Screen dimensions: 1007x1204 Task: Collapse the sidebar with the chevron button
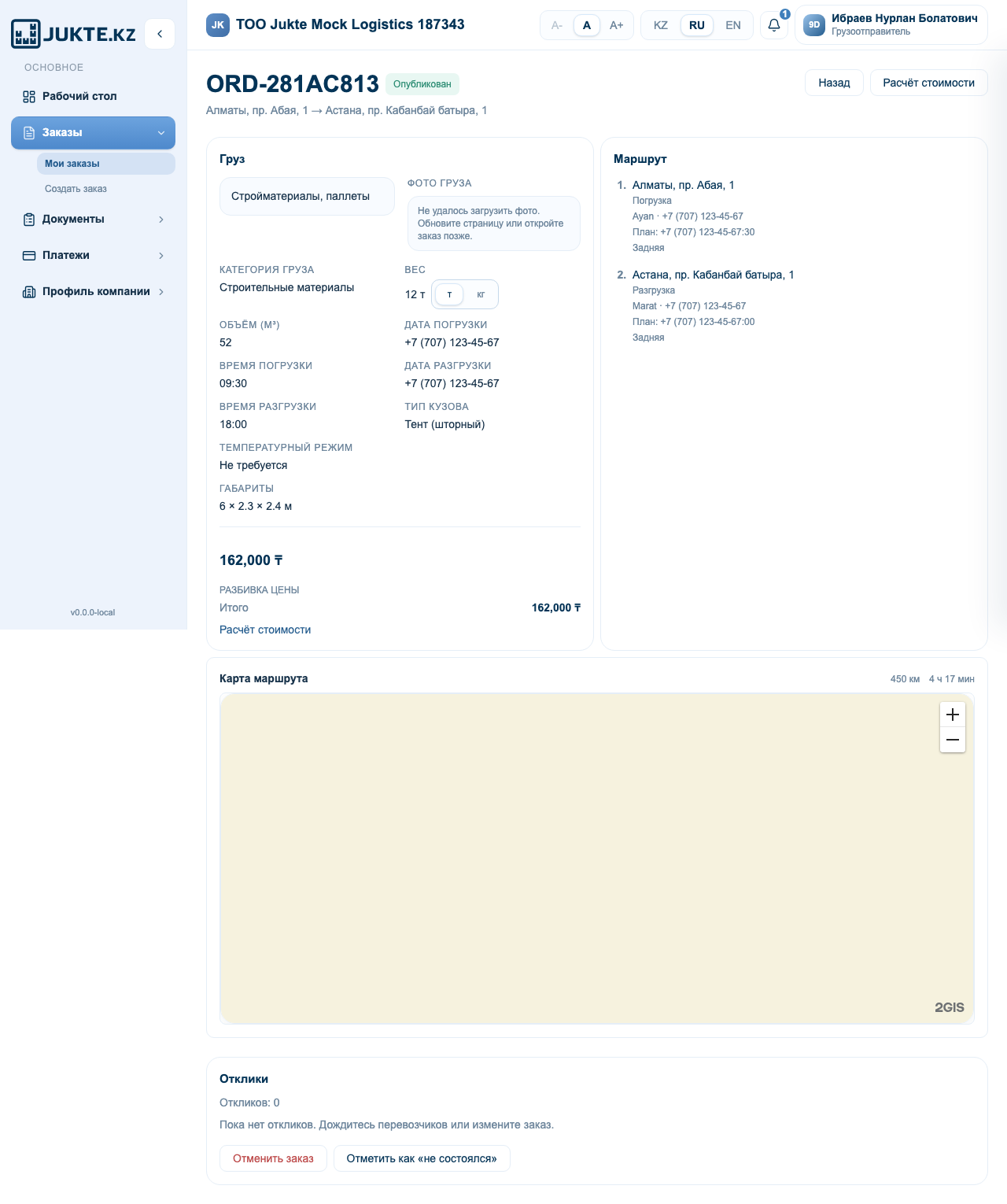pos(160,34)
